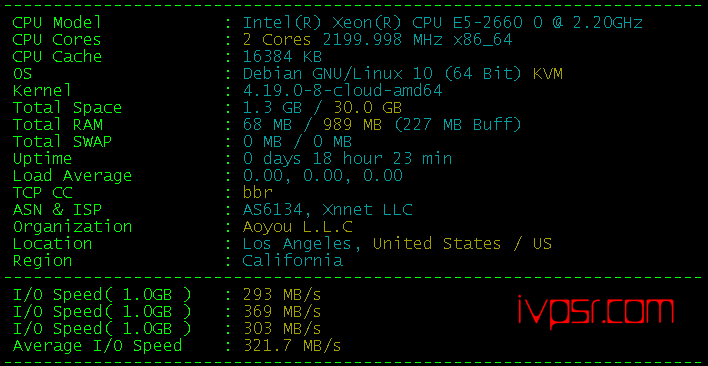
Task: Click the ivpsr.com red watermark
Action: [596, 311]
